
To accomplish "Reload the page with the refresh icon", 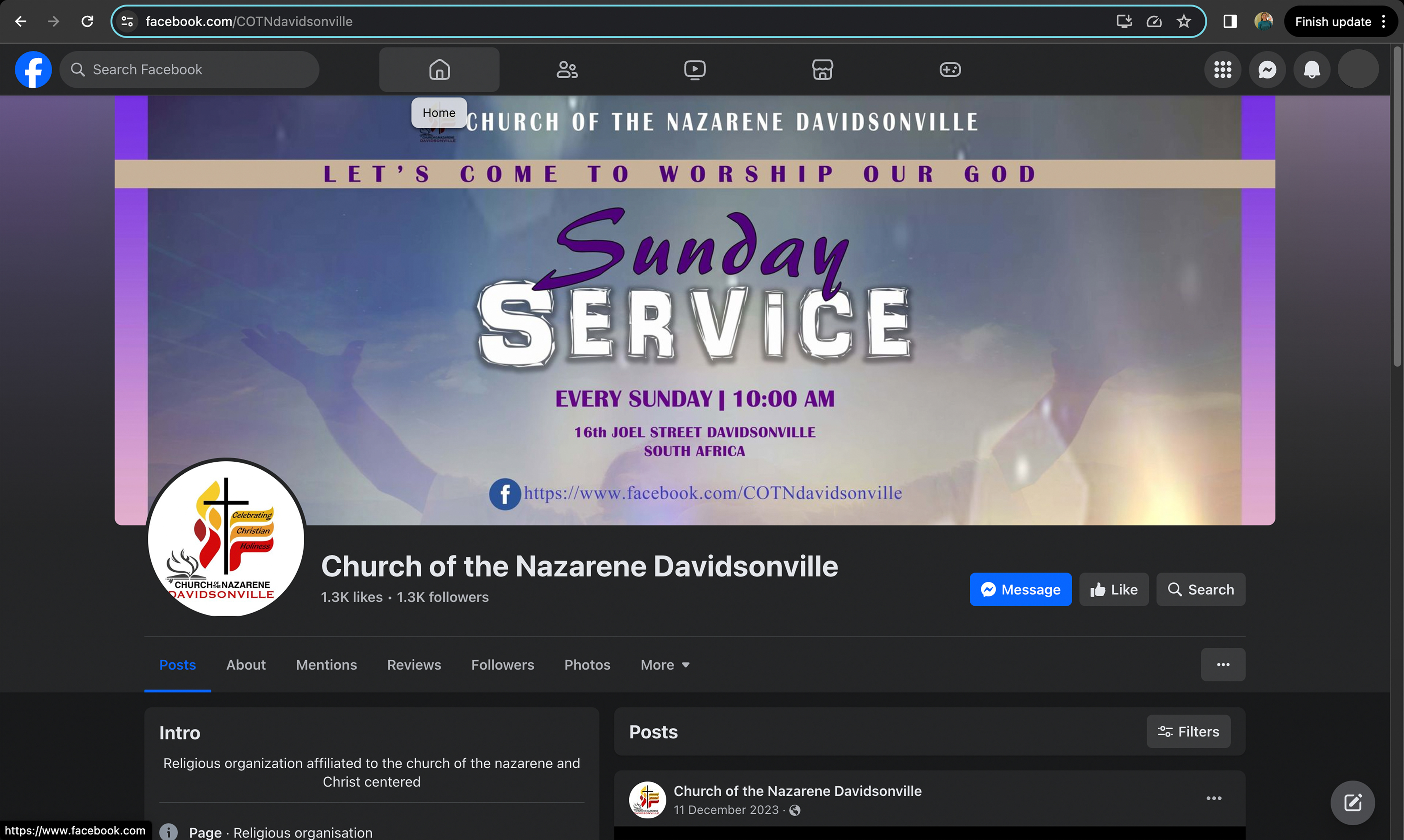I will pyautogui.click(x=87, y=22).
